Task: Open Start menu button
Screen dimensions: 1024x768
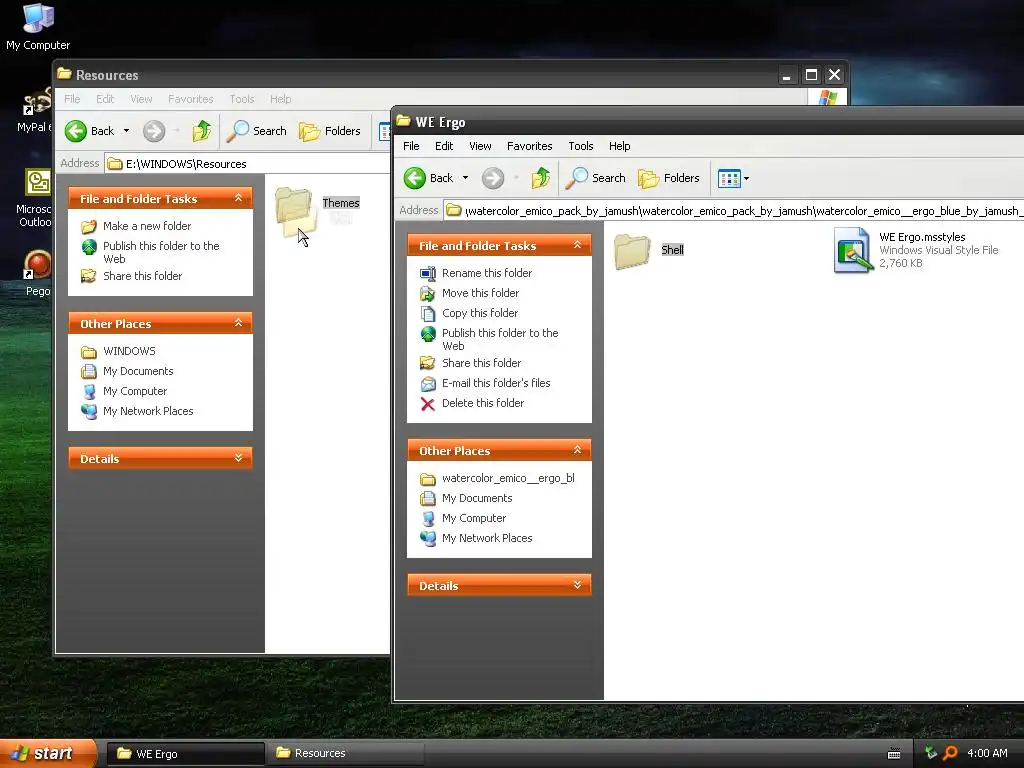Action: pos(48,754)
